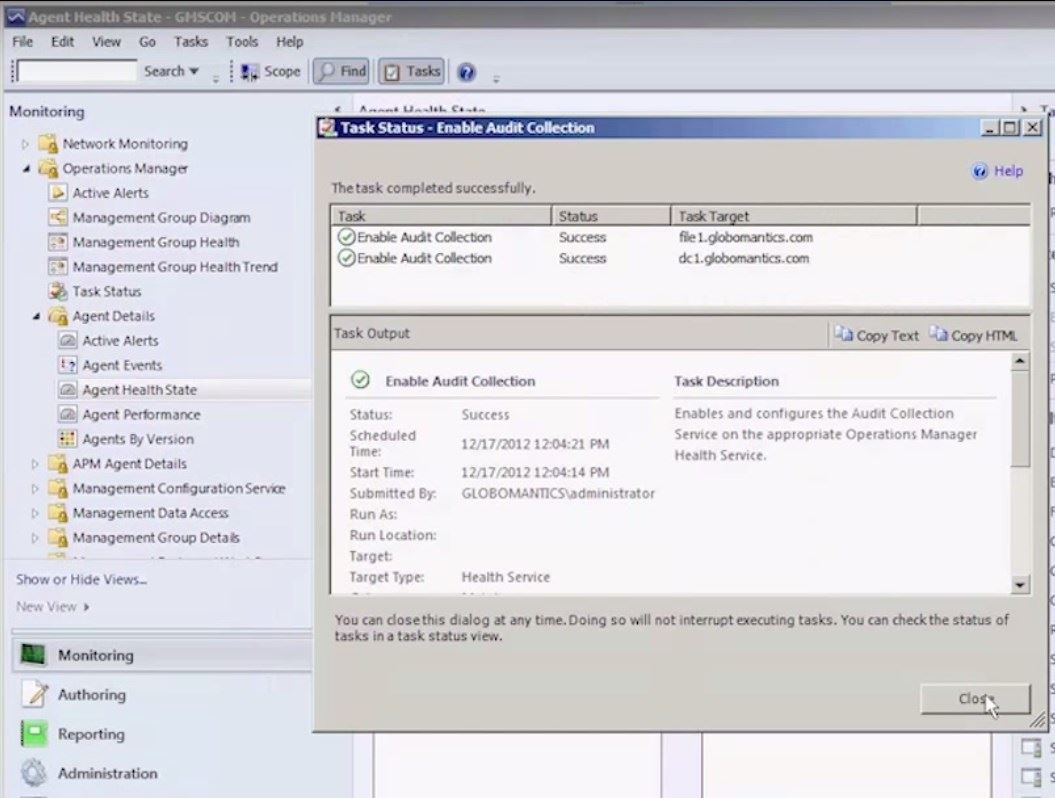1055x798 pixels.
Task: Open the Active Alerts view under Operations Manager
Action: [x=110, y=193]
